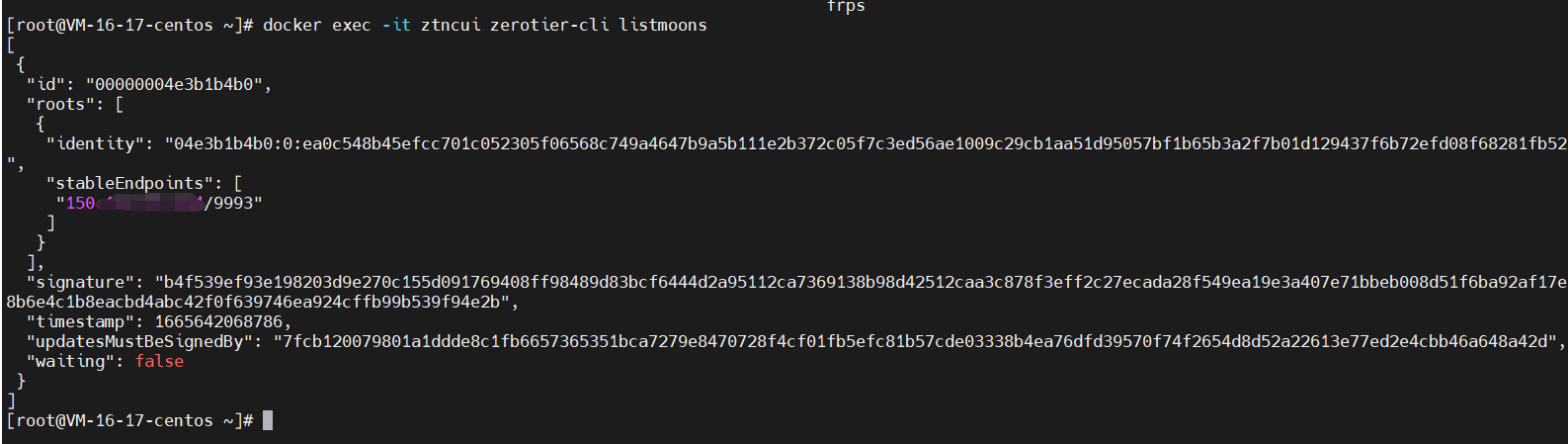Click the red "false" value

159,362
